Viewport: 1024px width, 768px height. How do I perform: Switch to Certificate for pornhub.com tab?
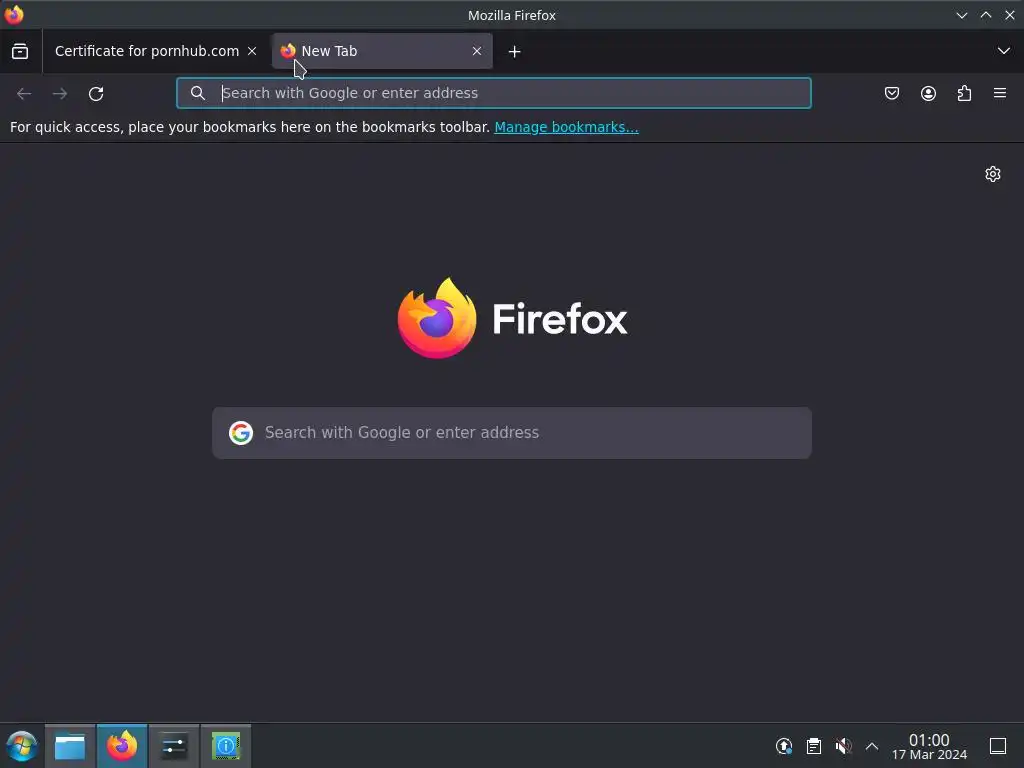tap(147, 51)
